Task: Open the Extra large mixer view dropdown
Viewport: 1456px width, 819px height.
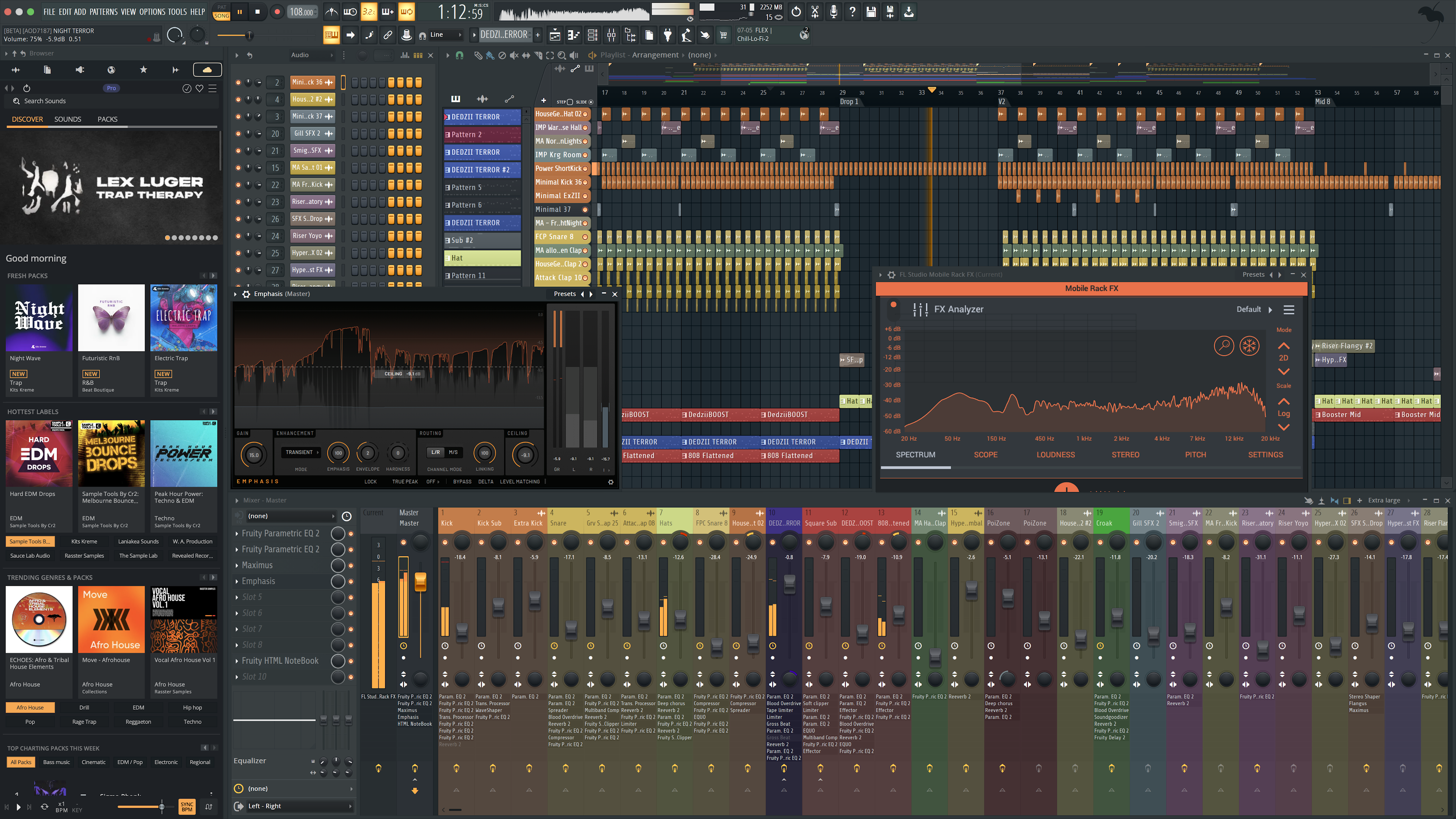Action: 1385,500
